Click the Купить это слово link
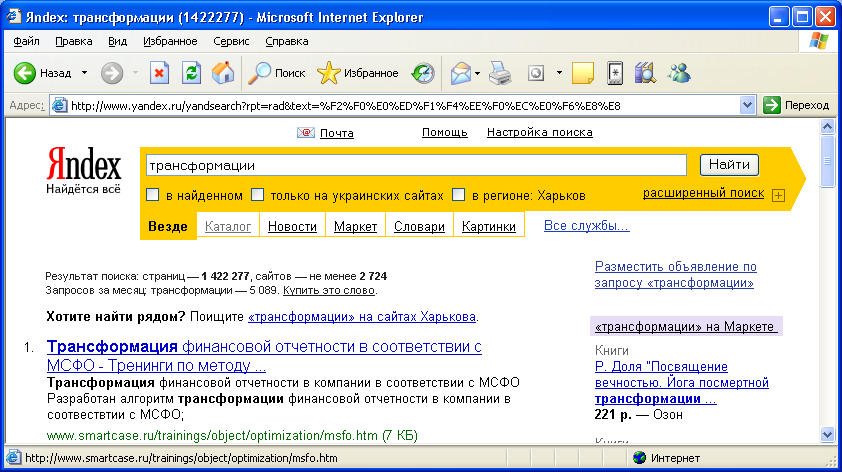 329,291
